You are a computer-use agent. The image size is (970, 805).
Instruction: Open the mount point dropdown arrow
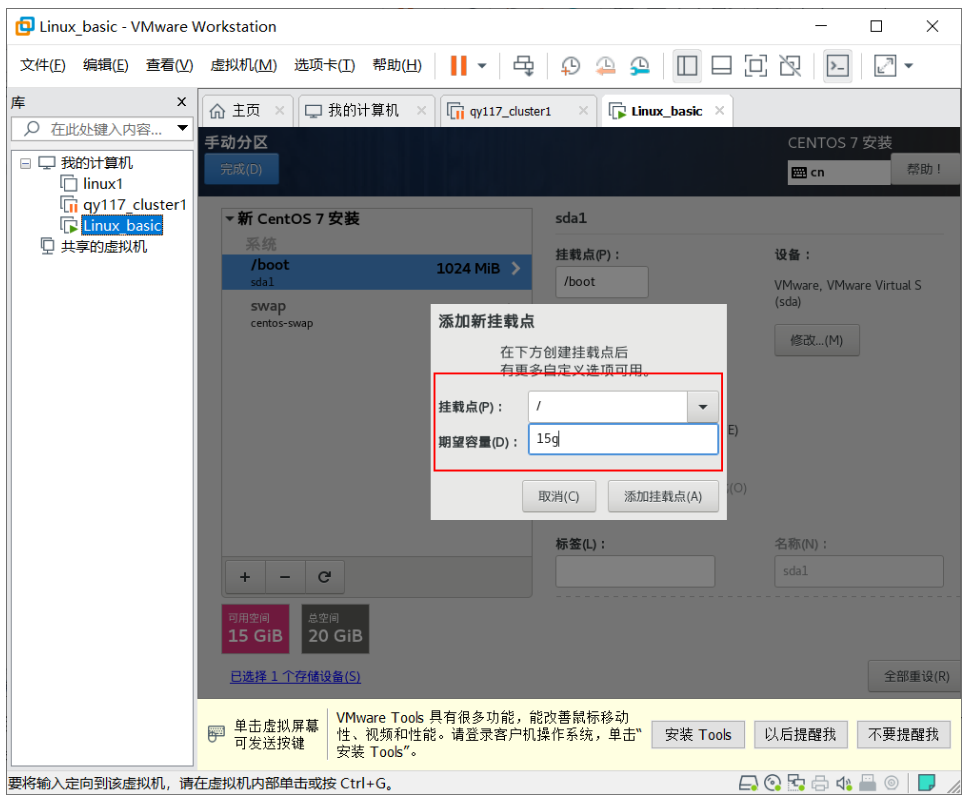[x=703, y=407]
